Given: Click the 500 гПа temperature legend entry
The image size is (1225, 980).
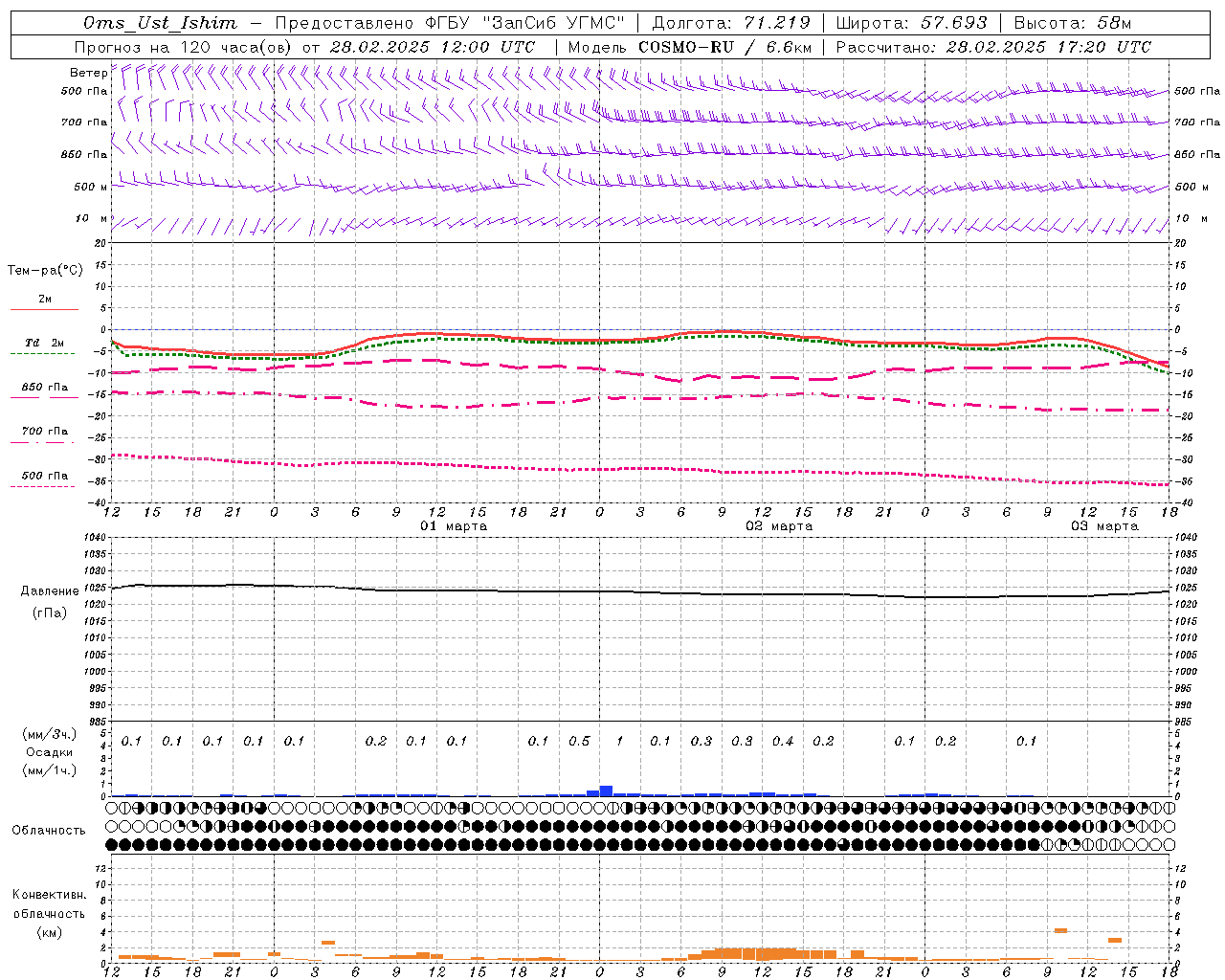Looking at the screenshot, I should coord(44,476).
